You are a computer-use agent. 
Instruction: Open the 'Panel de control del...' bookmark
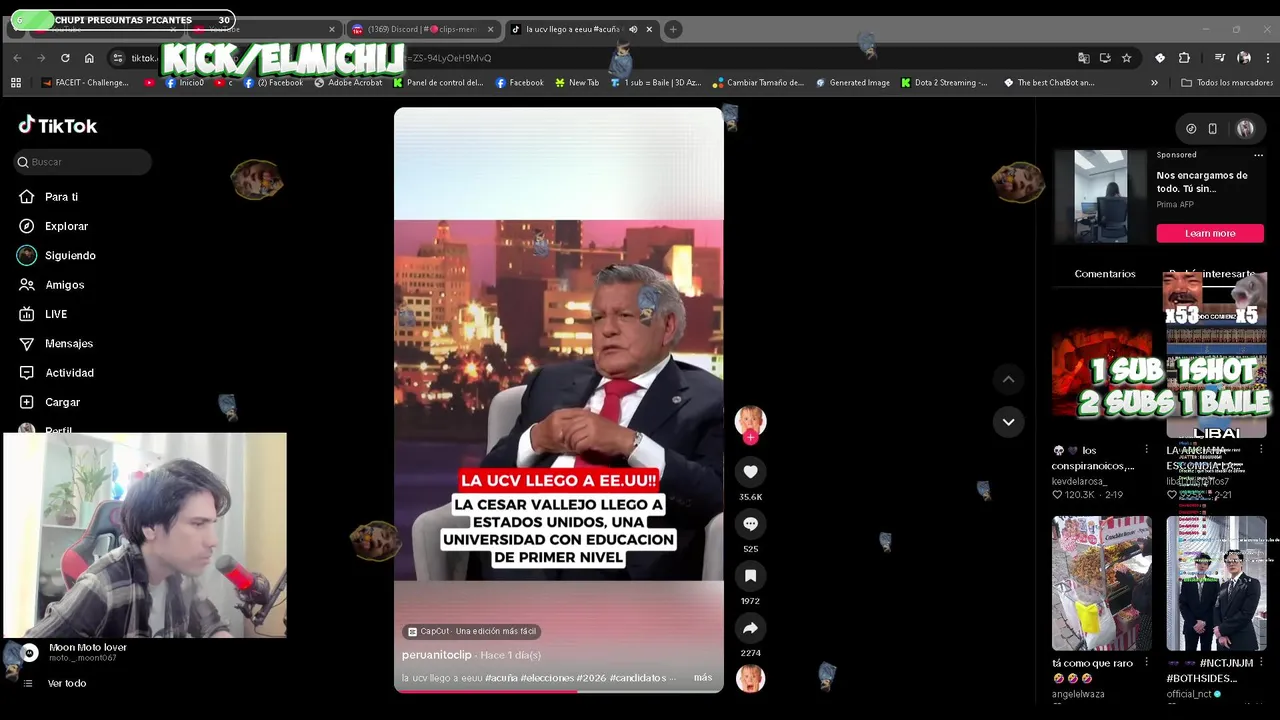click(438, 83)
